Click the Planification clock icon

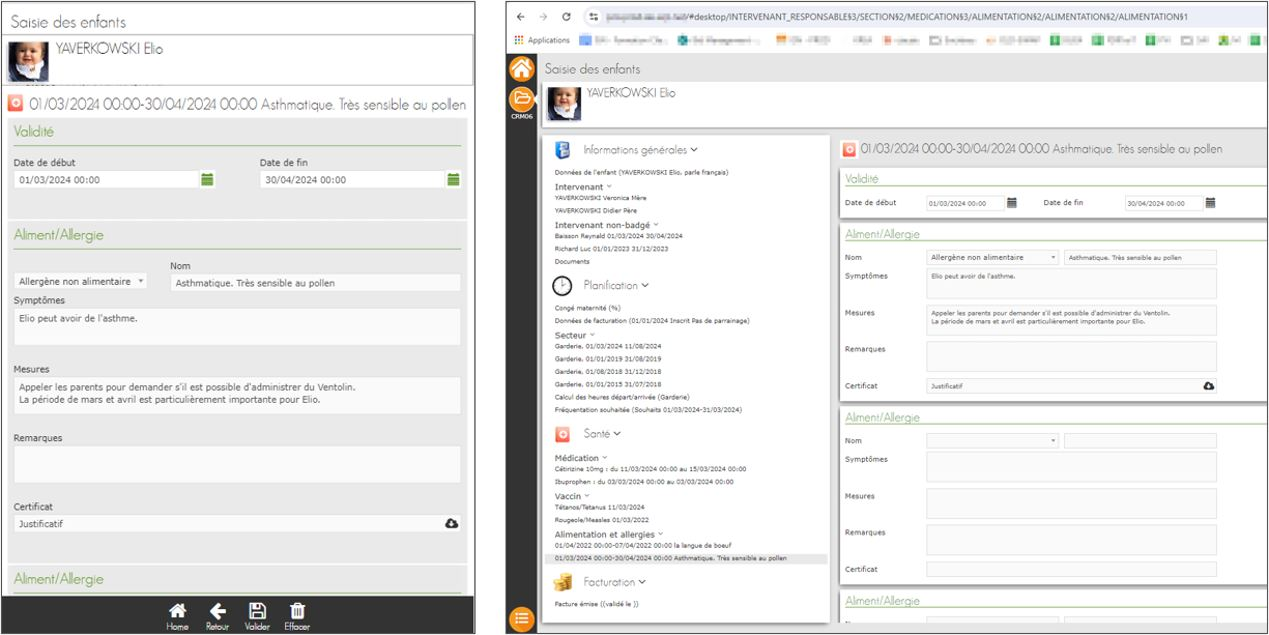click(562, 286)
